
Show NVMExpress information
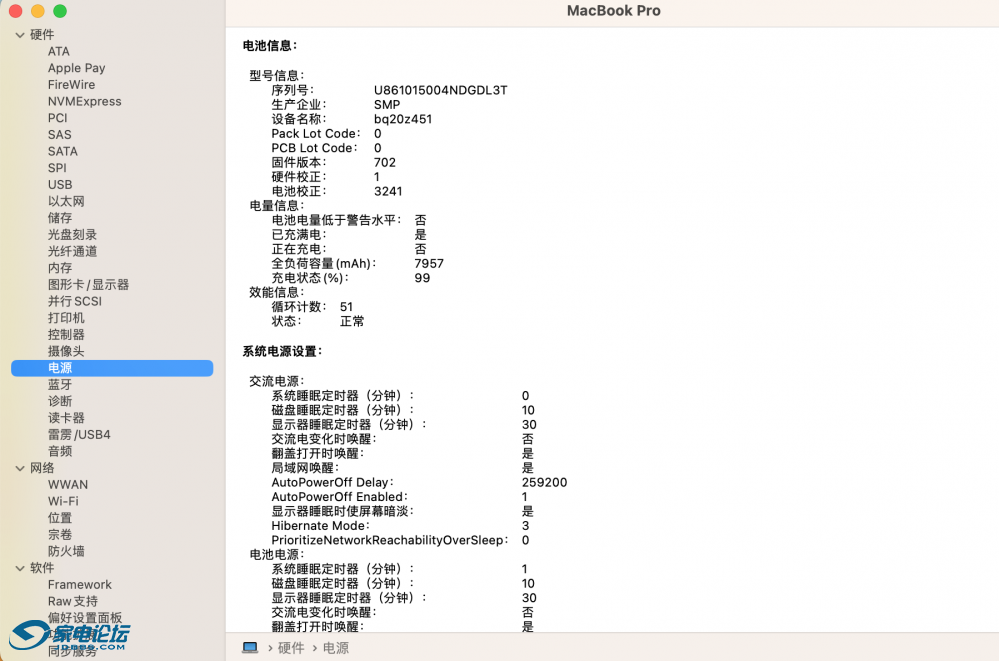[85, 101]
